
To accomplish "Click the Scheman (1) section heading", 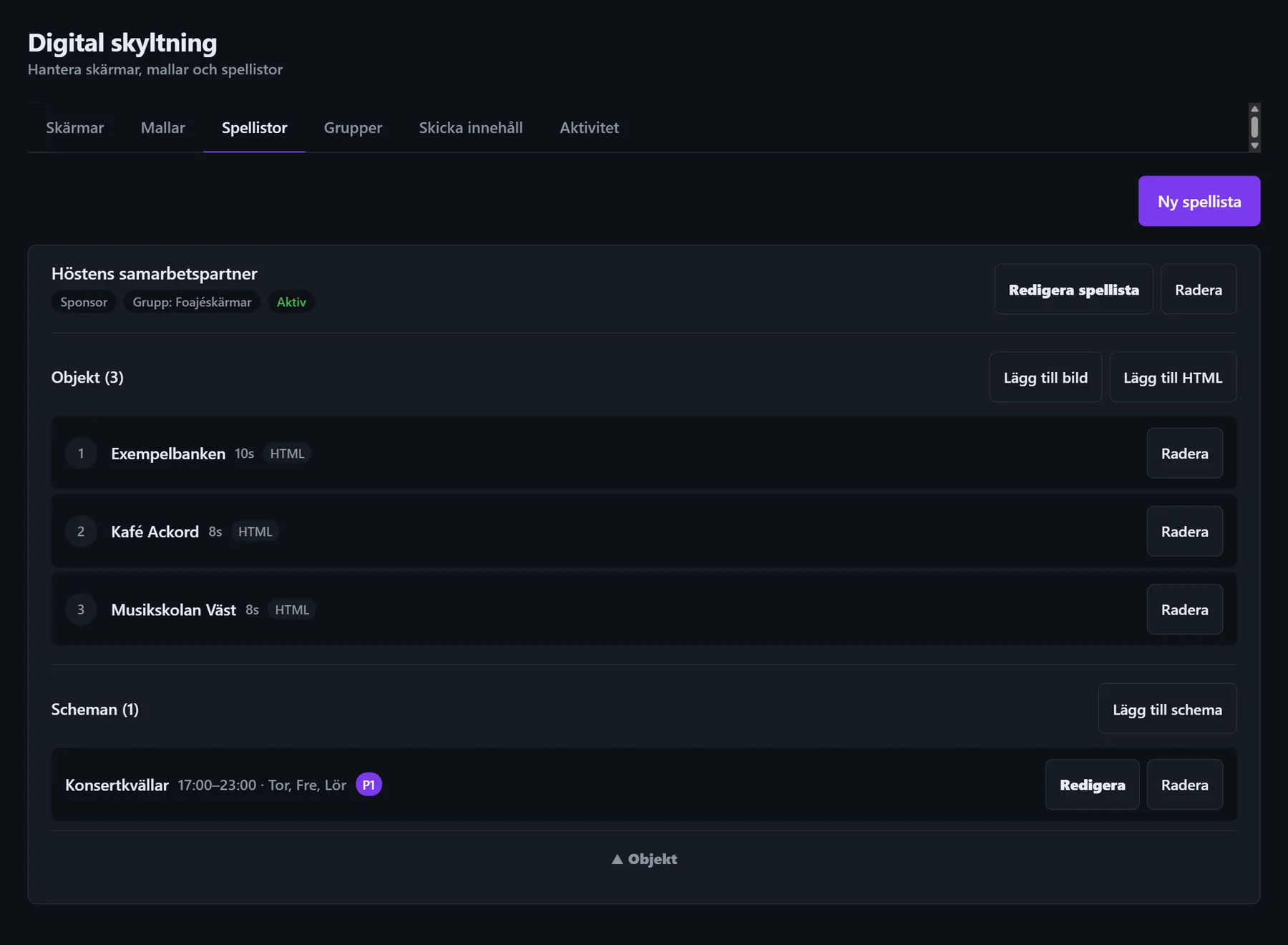I will click(x=94, y=709).
